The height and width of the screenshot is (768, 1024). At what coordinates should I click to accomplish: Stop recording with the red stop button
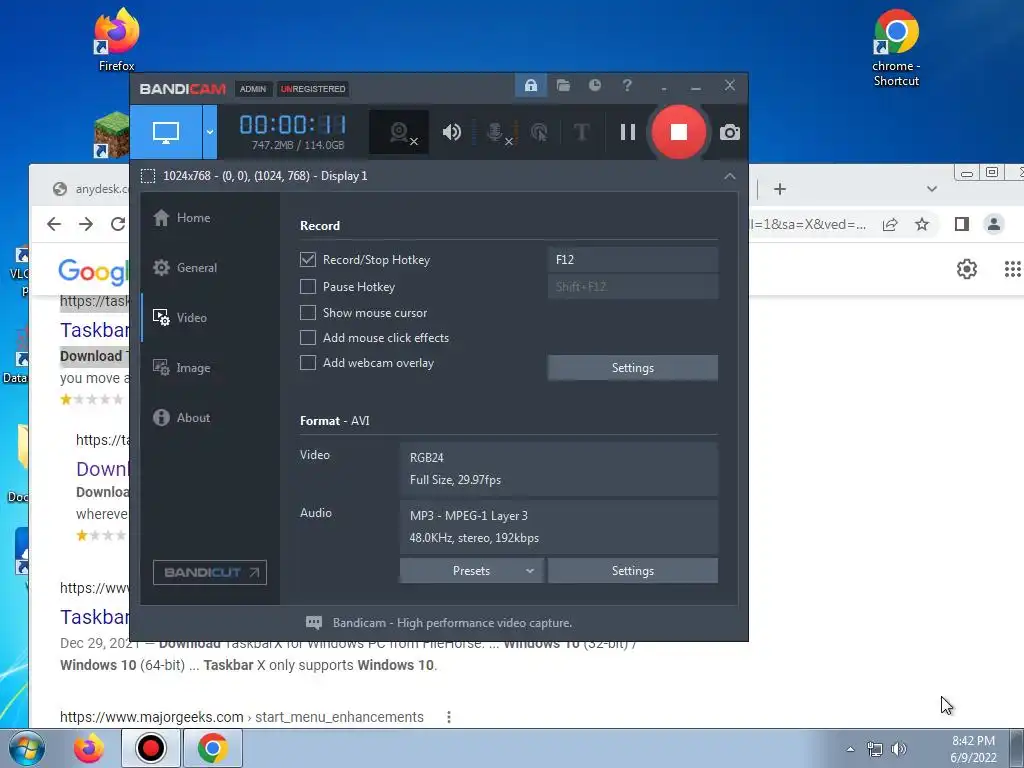point(679,133)
